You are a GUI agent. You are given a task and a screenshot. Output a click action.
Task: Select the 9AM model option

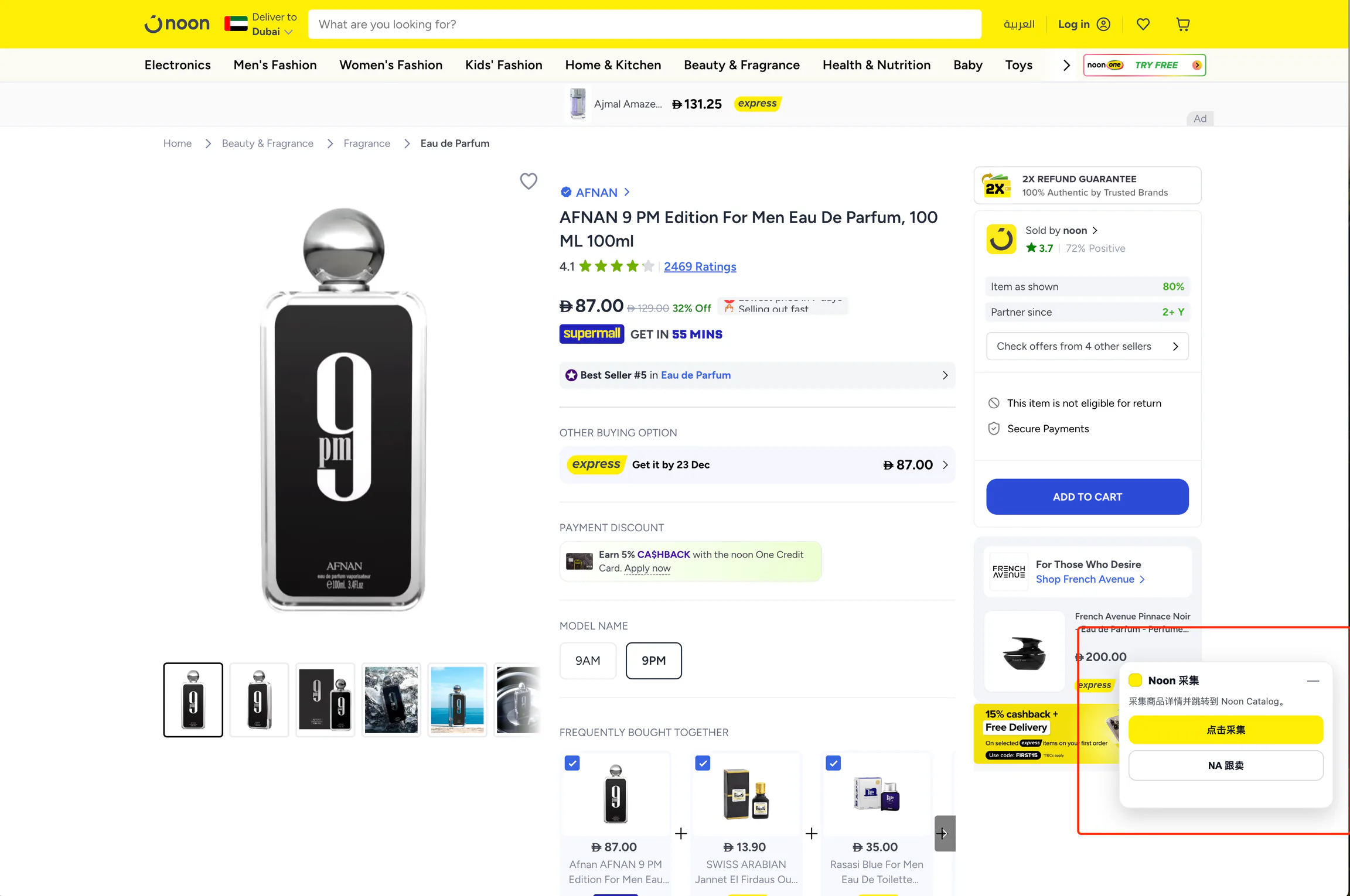click(x=588, y=661)
